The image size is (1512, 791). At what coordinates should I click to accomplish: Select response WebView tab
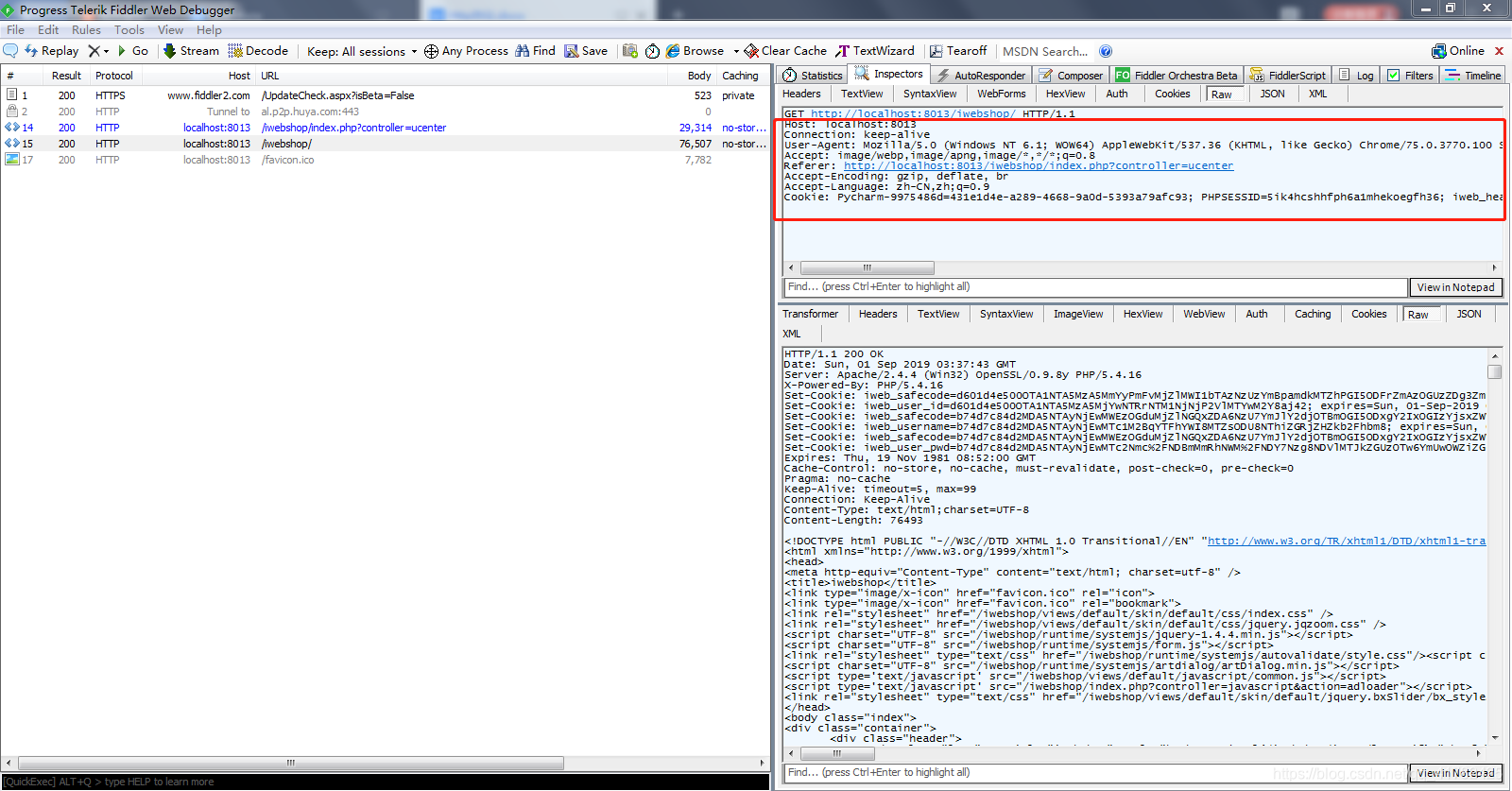pyautogui.click(x=1204, y=314)
